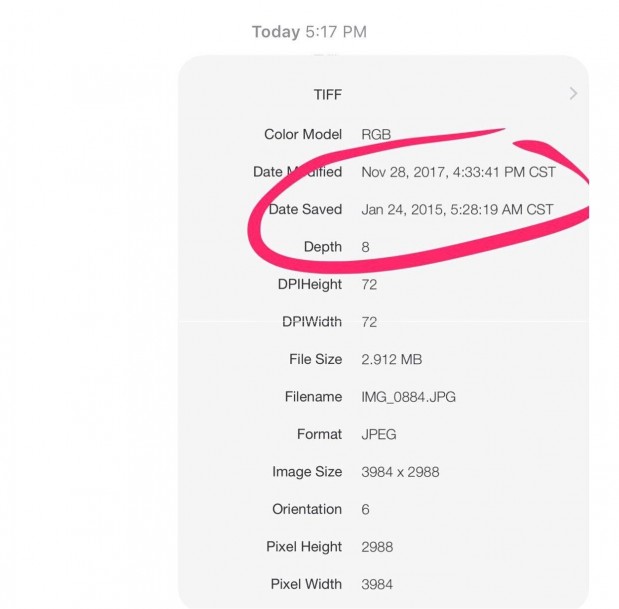Image resolution: width=619 pixels, height=609 pixels.
Task: Click the TIFF section header label
Action: [327, 94]
